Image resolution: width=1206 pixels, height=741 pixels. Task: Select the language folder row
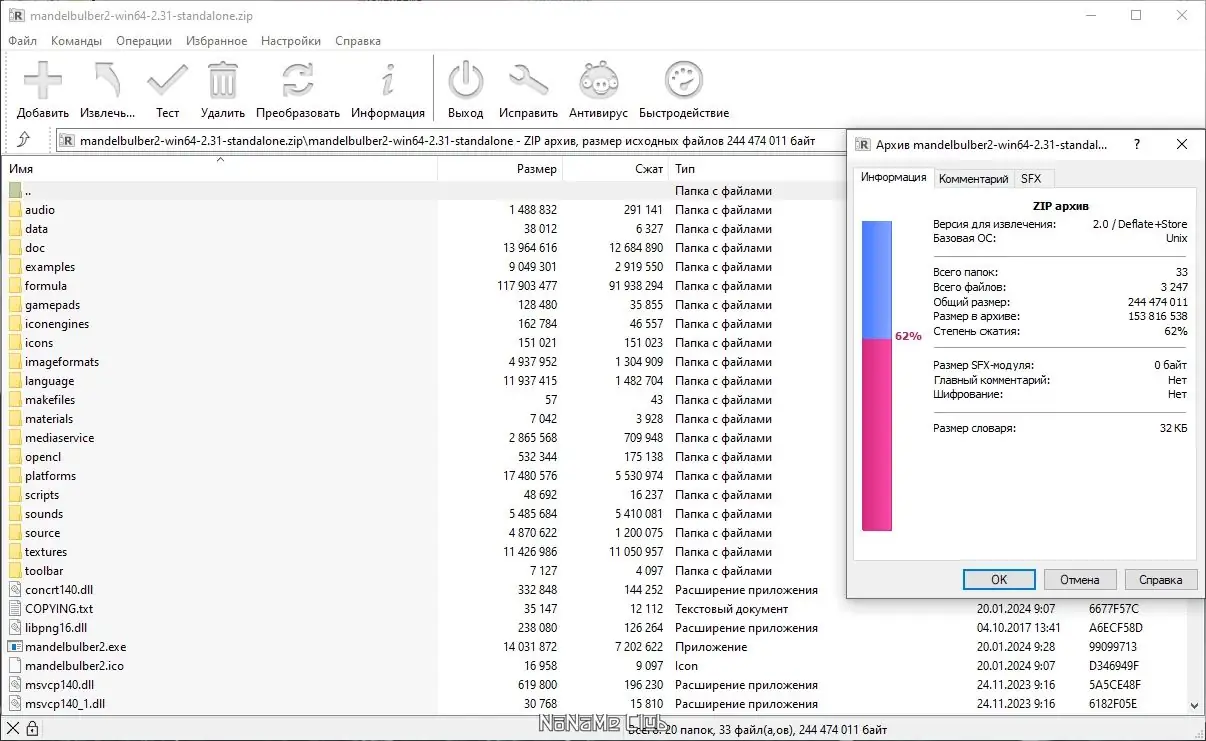pyautogui.click(x=425, y=381)
